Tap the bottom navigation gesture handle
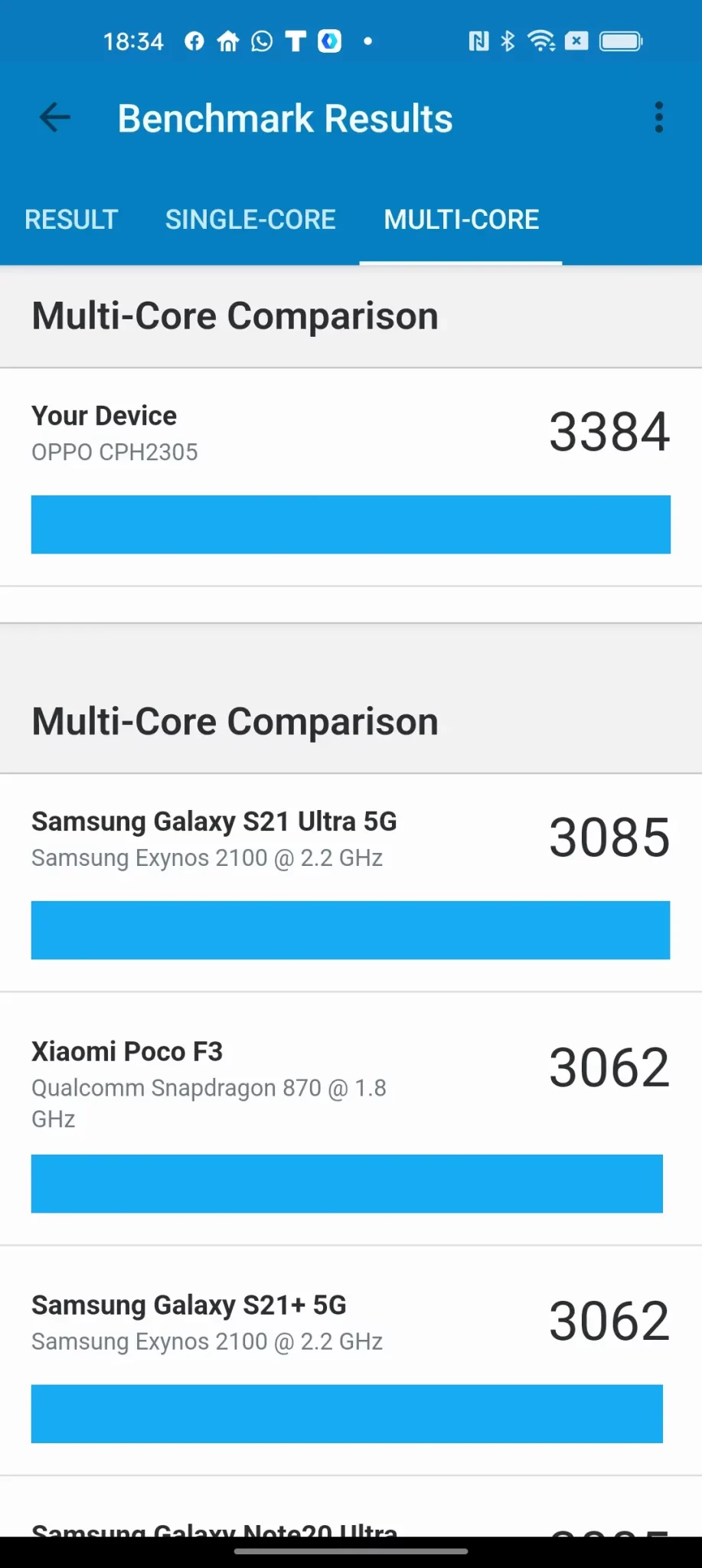This screenshot has height=1568, width=702. pyautogui.click(x=351, y=1552)
